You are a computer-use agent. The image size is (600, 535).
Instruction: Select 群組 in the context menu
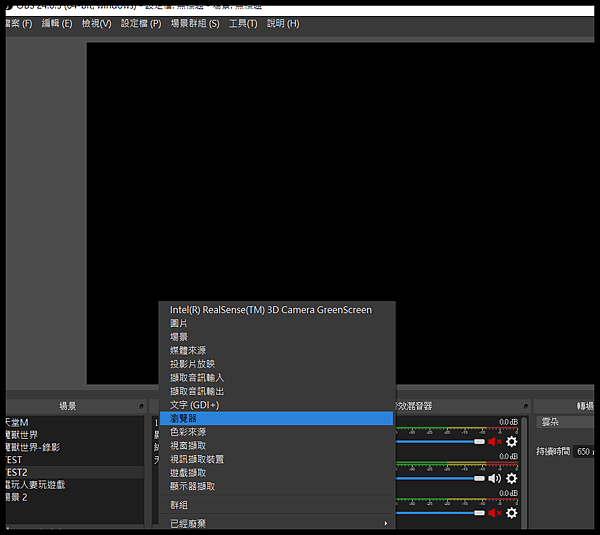[x=277, y=505]
